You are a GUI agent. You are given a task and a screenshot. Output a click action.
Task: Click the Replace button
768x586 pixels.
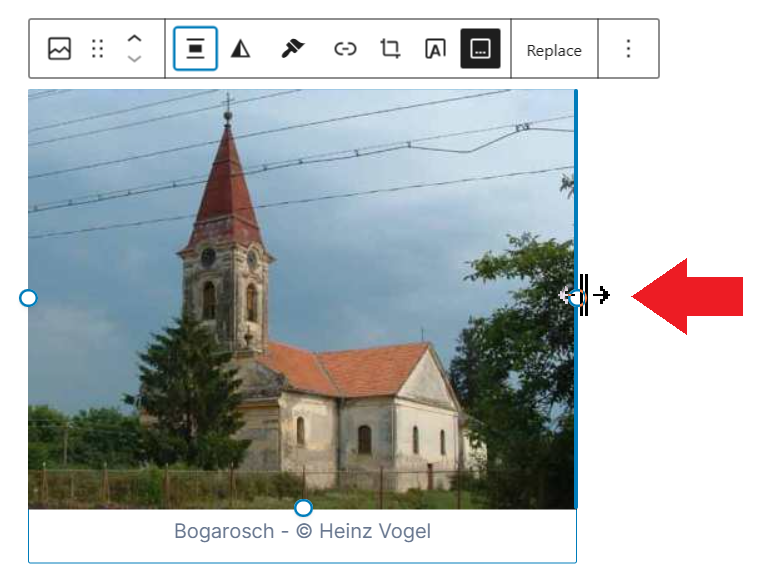point(554,50)
